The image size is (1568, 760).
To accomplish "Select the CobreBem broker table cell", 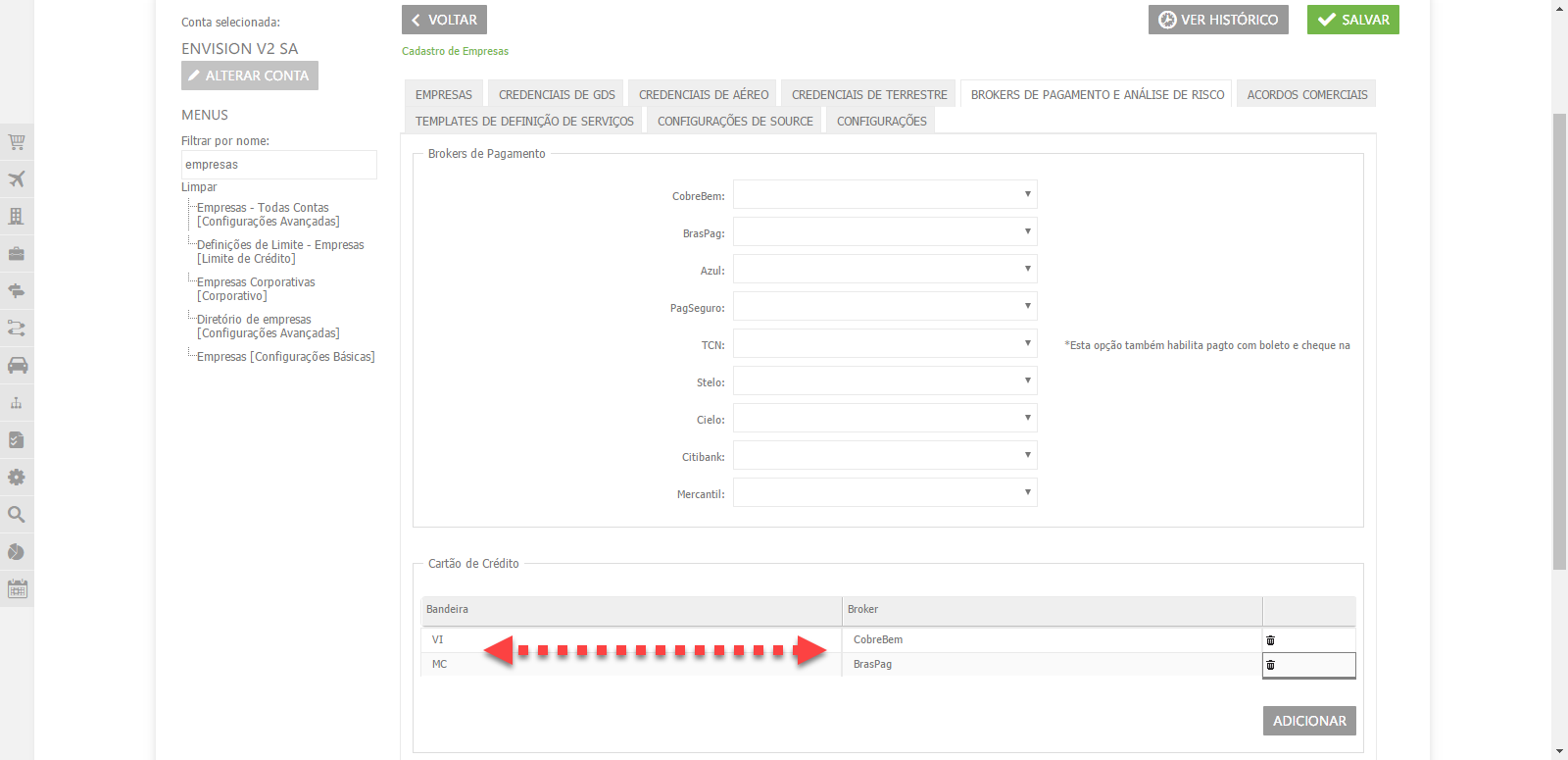I will [1053, 639].
